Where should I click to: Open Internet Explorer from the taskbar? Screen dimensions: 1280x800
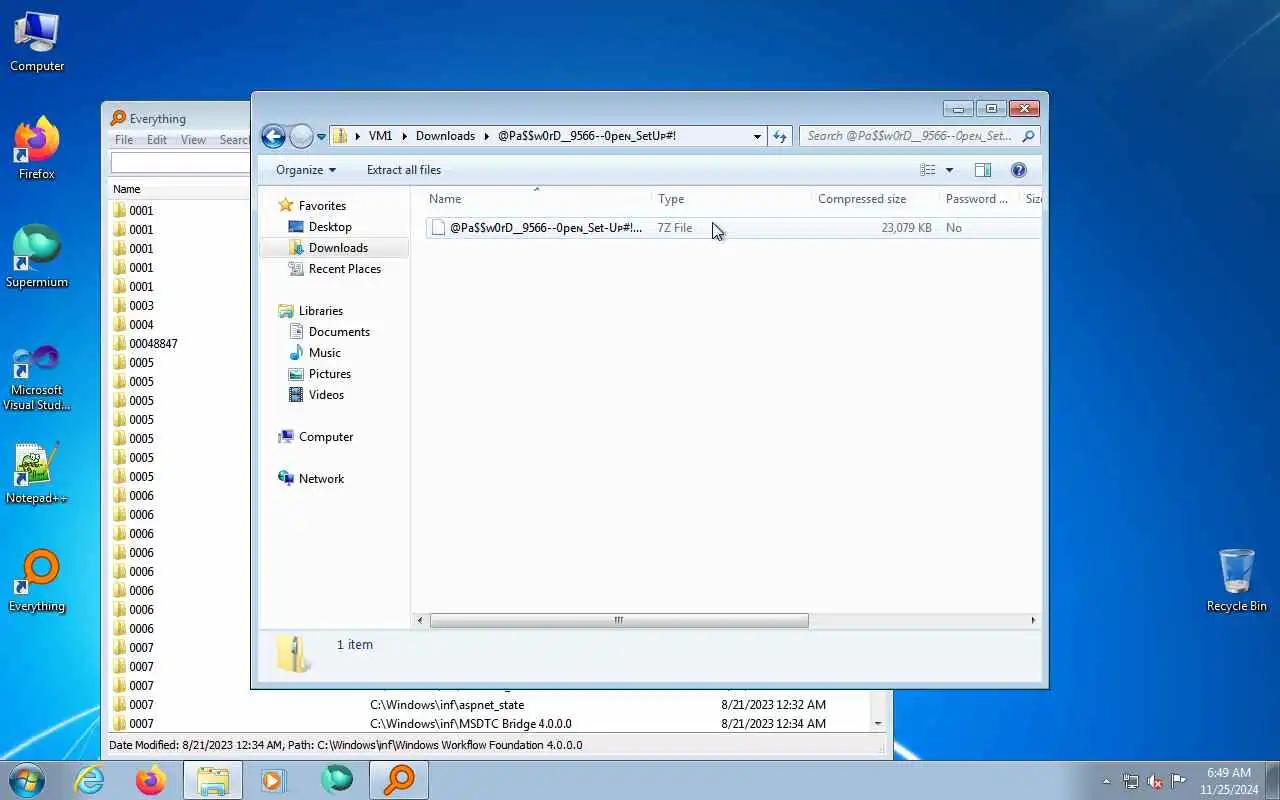tap(90, 780)
